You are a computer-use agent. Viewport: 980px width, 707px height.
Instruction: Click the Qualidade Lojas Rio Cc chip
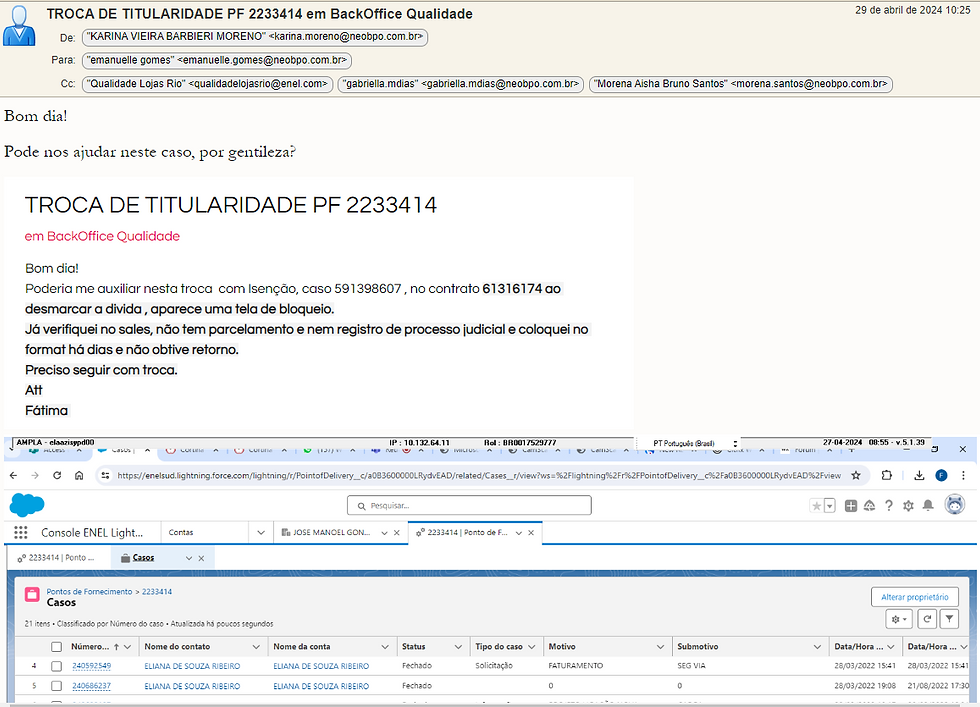tap(208, 84)
